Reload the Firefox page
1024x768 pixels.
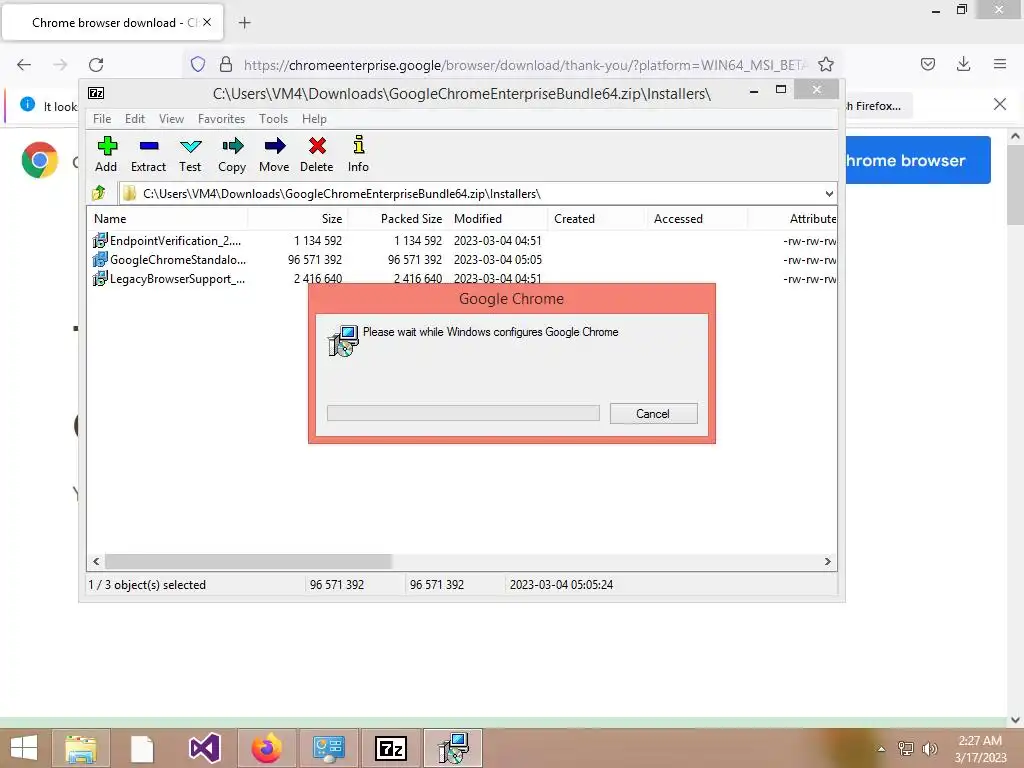click(96, 65)
